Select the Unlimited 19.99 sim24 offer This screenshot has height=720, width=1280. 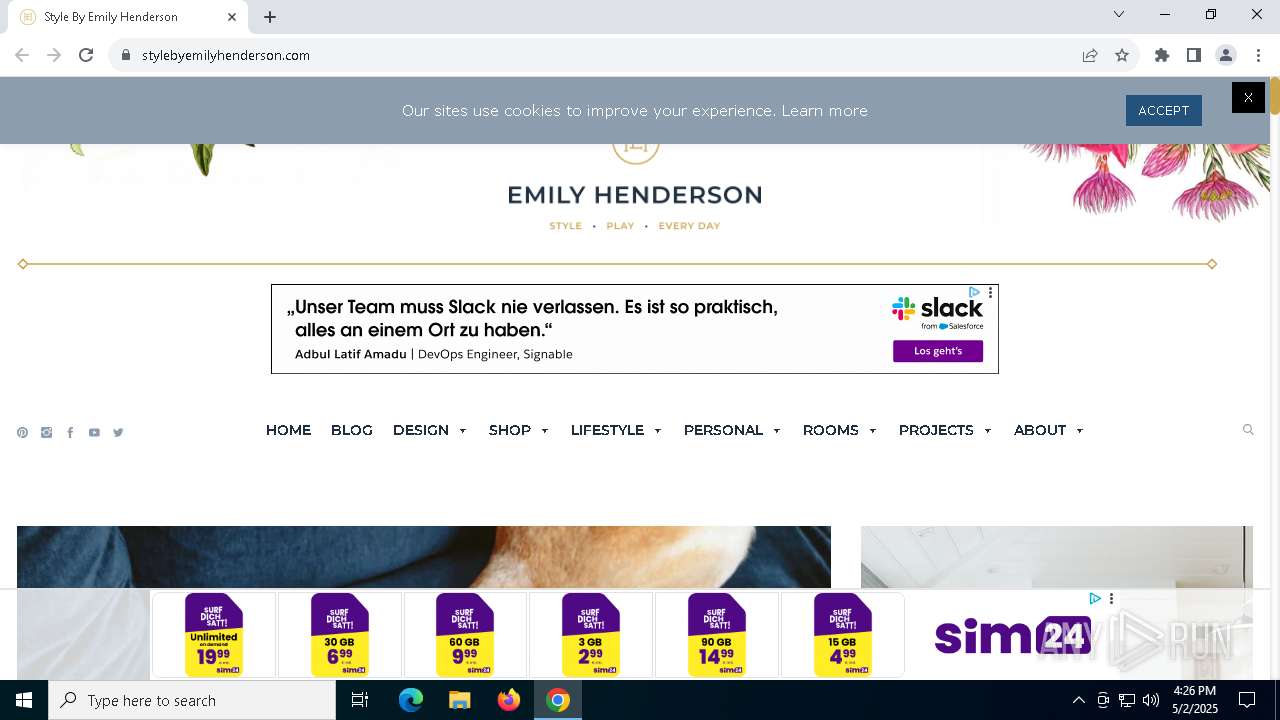click(x=214, y=635)
